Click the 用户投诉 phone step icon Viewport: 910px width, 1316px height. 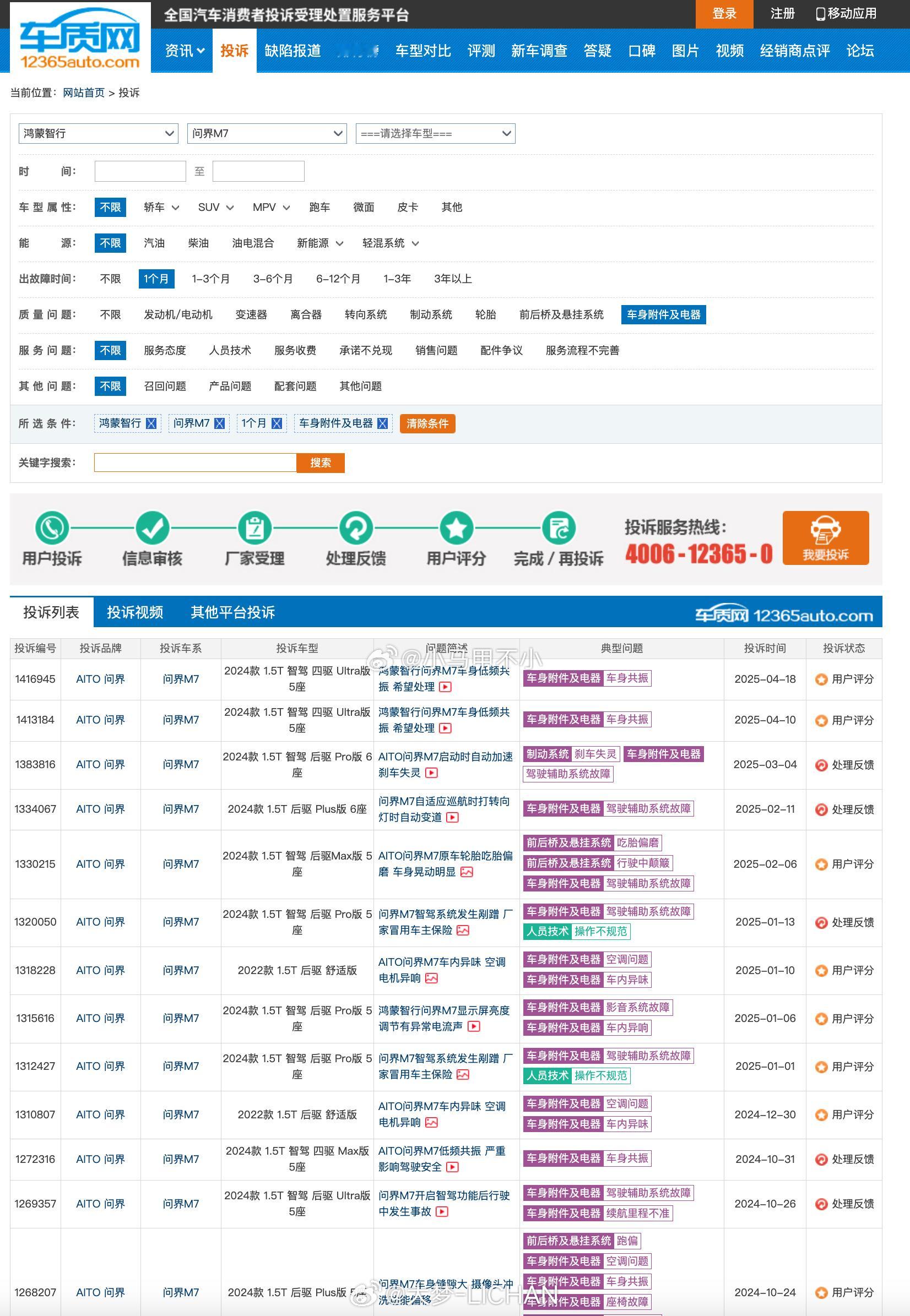pyautogui.click(x=52, y=528)
